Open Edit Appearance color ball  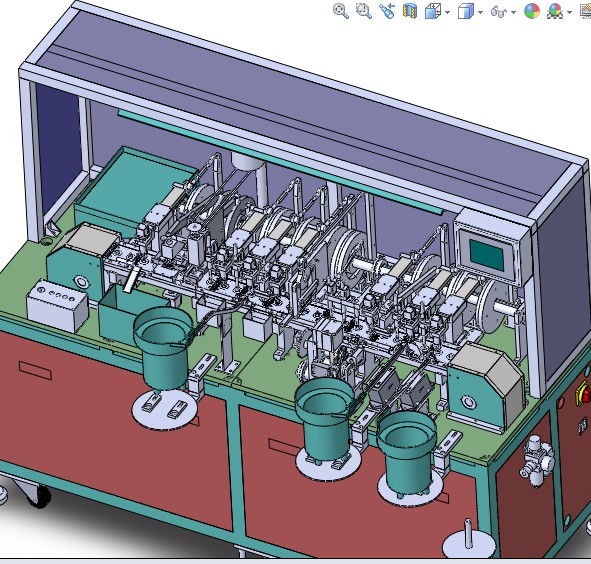coord(532,11)
